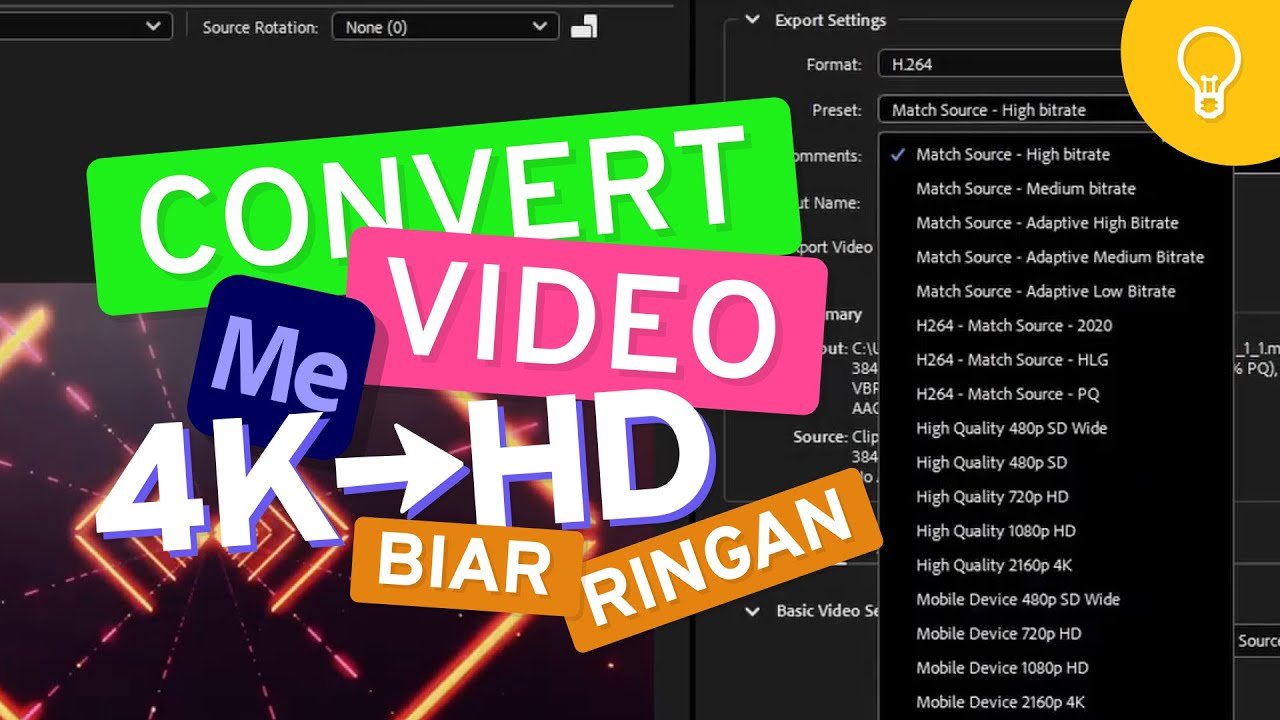Click the Preset dropdown field
The image size is (1280, 720).
click(x=1008, y=110)
